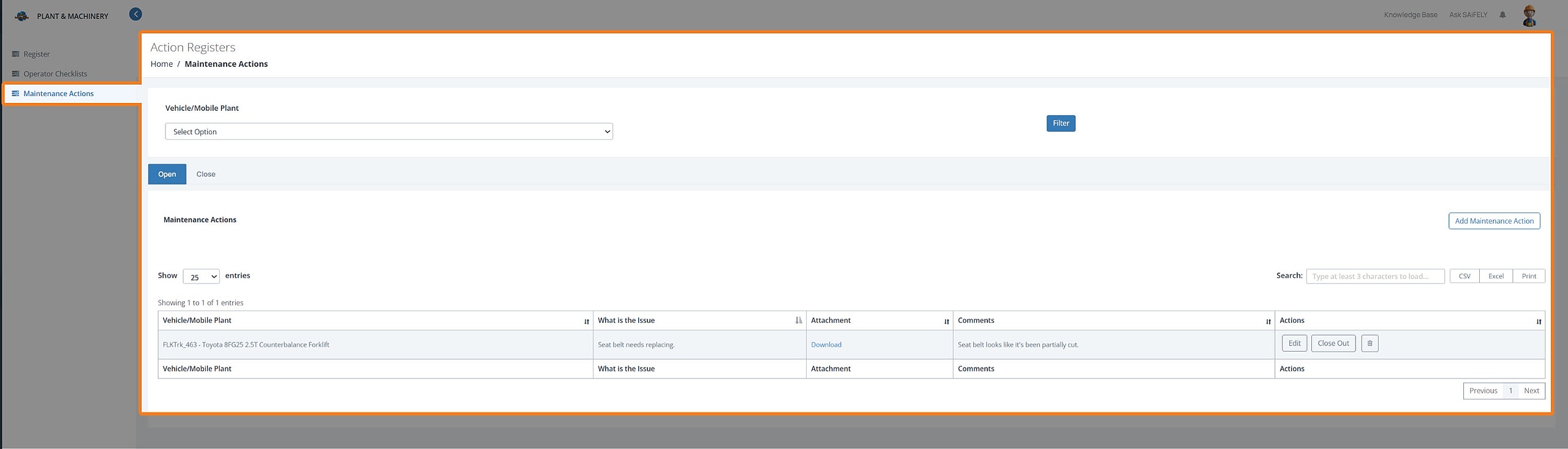Open the Show entries count dropdown
1568x449 pixels.
pos(201,276)
